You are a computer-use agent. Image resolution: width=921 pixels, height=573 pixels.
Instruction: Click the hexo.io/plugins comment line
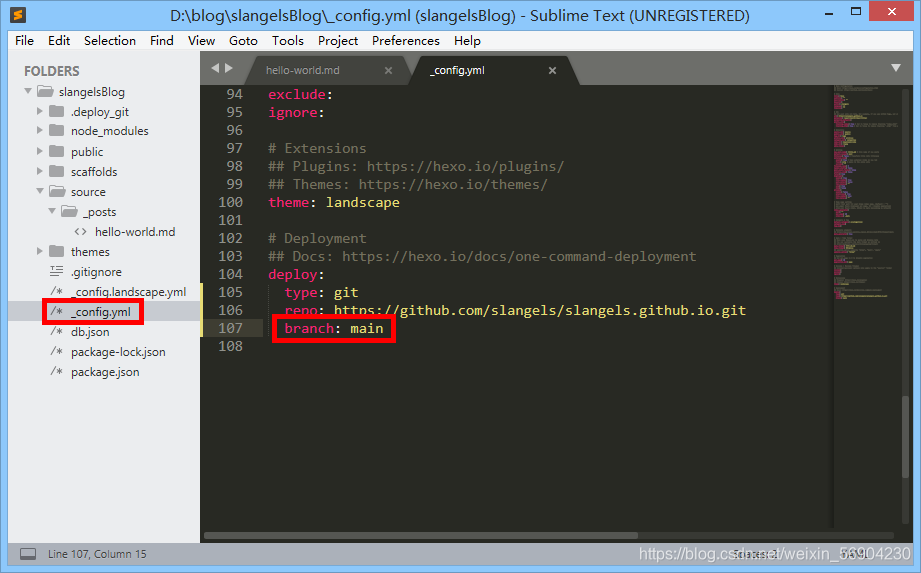click(x=416, y=166)
